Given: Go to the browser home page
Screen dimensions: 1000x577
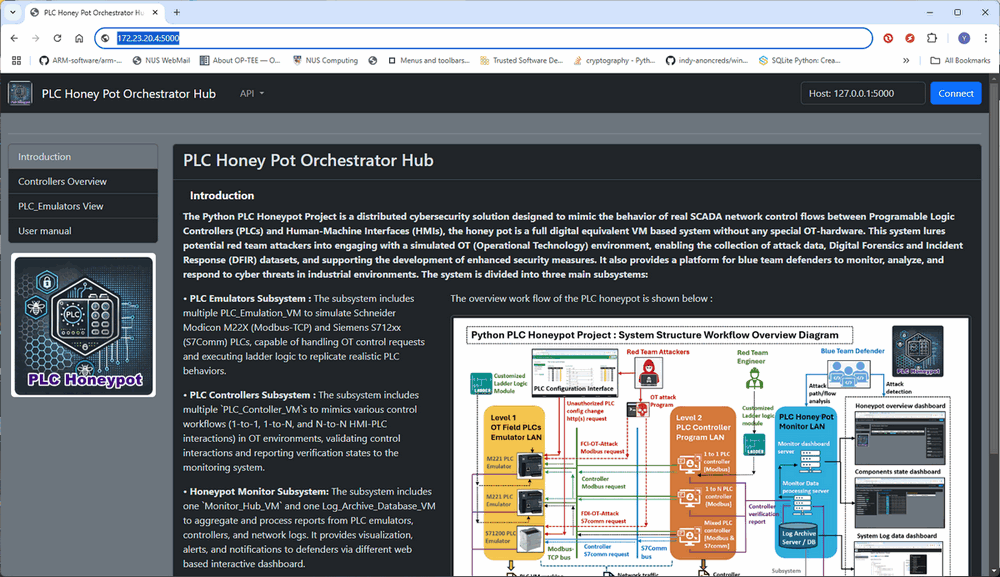Looking at the screenshot, I should [79, 38].
